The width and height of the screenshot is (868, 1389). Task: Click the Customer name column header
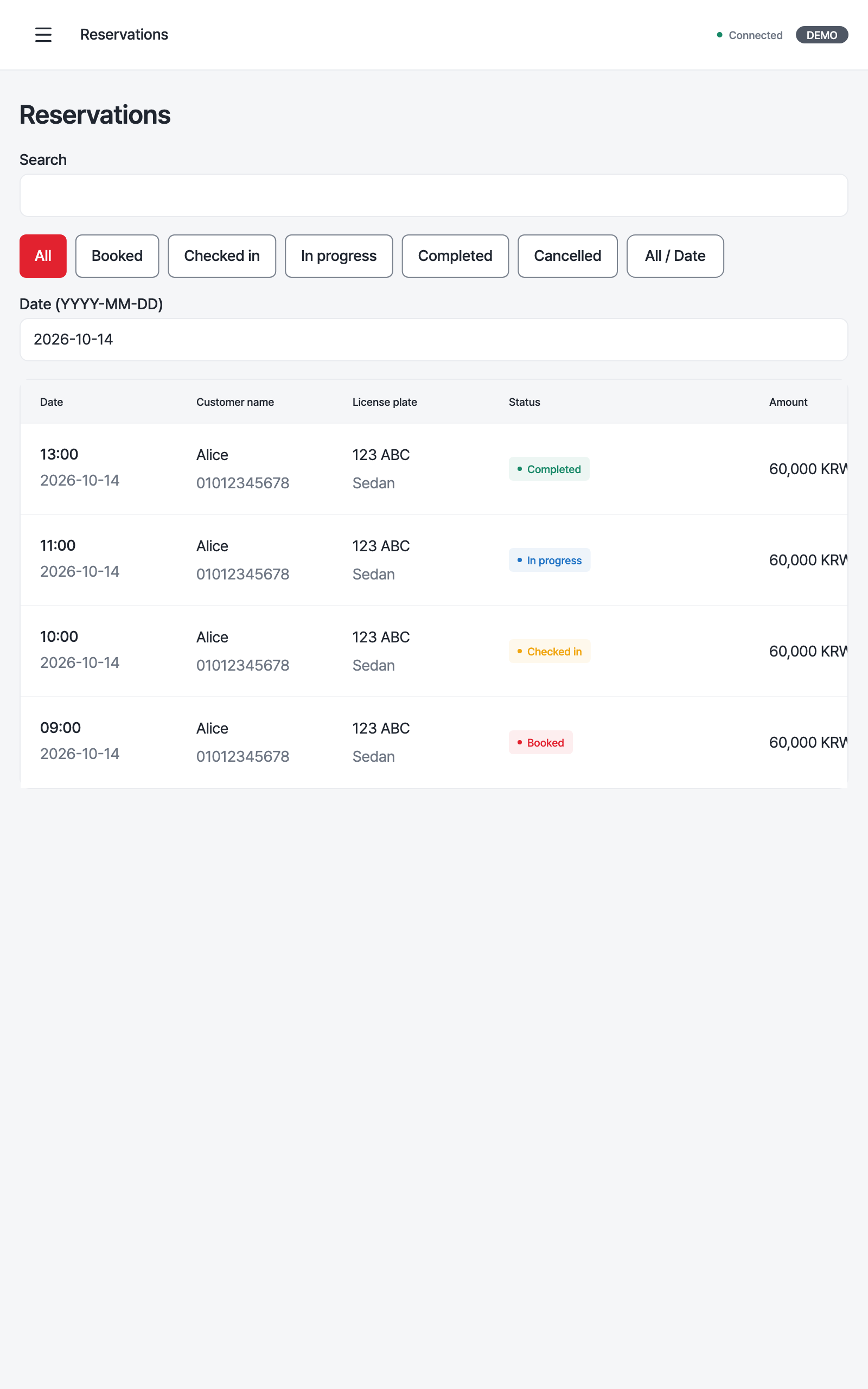(x=235, y=403)
